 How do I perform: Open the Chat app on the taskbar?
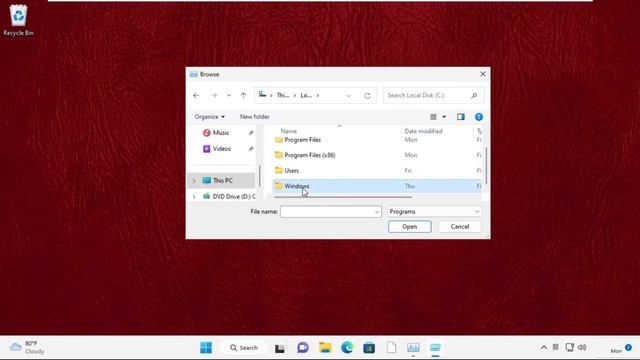click(x=302, y=348)
